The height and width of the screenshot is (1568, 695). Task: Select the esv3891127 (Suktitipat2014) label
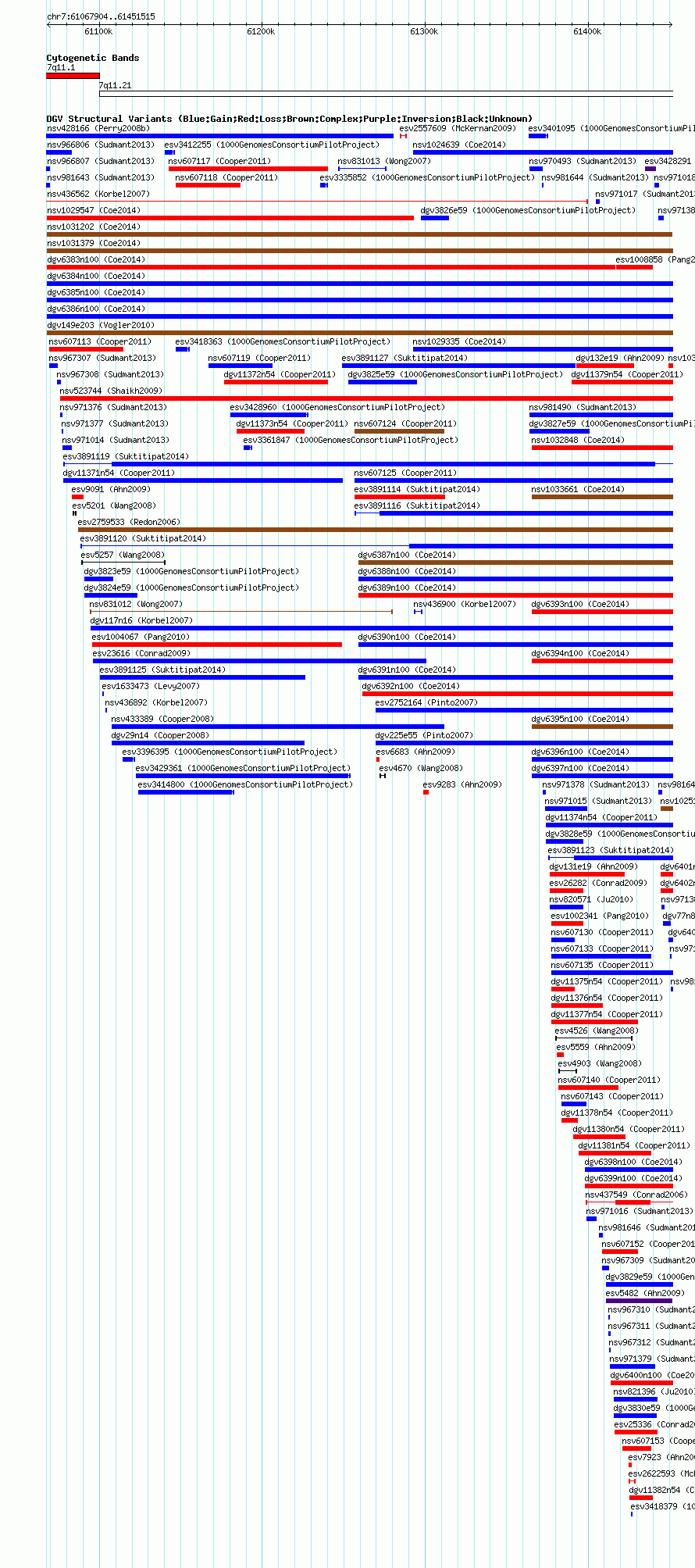coord(405,358)
